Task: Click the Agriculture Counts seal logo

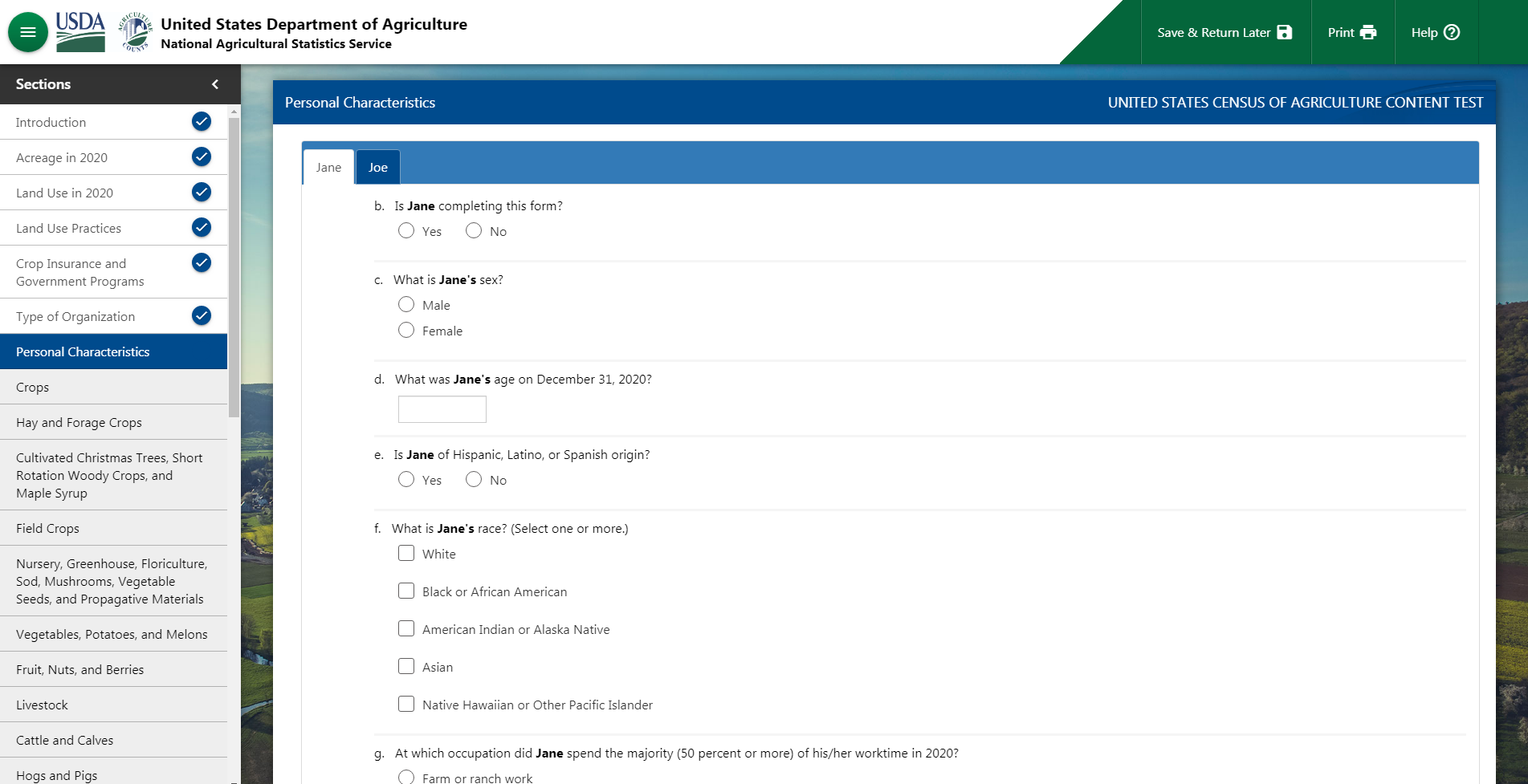Action: pyautogui.click(x=136, y=32)
